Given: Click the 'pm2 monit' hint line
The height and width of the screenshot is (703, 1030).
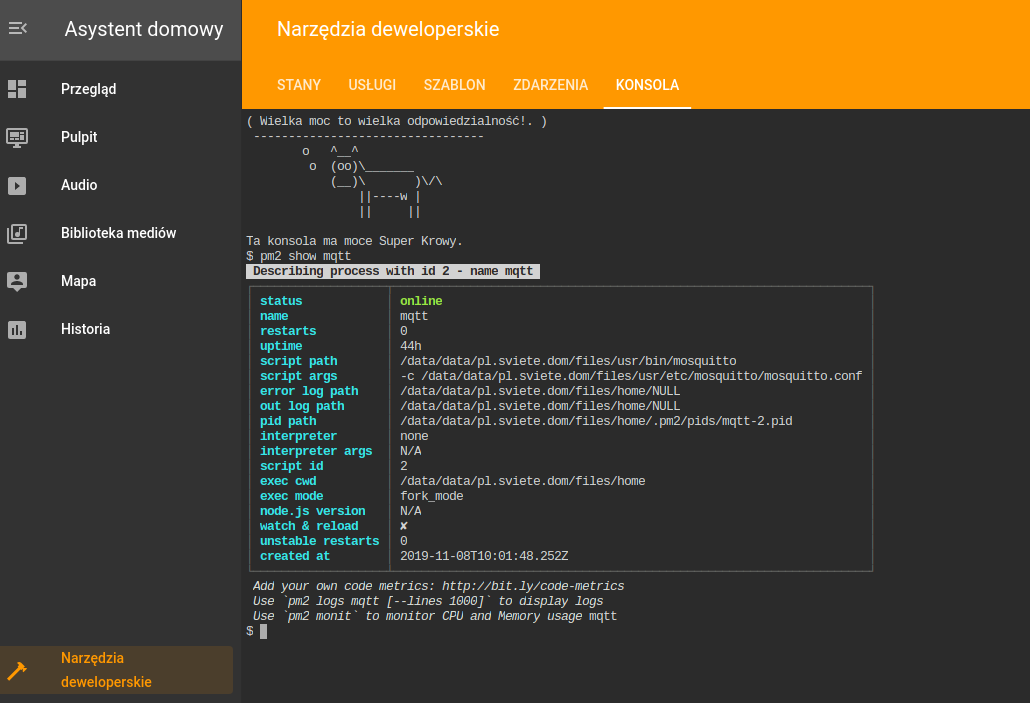Looking at the screenshot, I should coord(435,616).
